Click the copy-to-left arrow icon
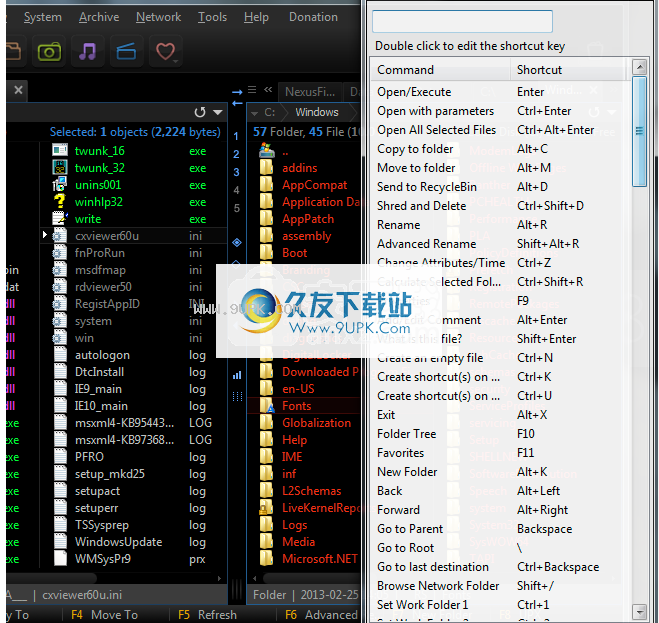The height and width of the screenshot is (623, 659). coord(237,103)
